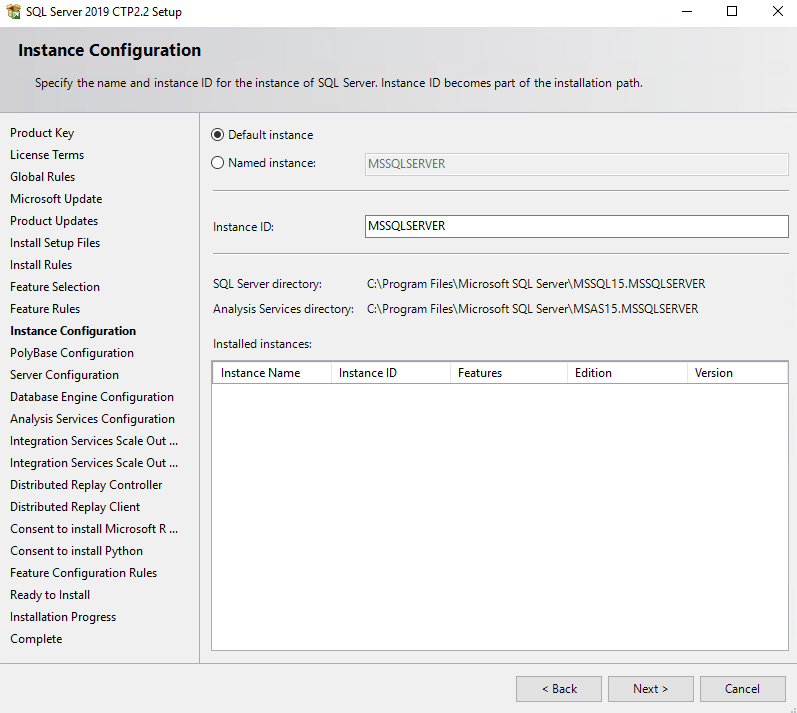
Task: Close the setup window
Action: click(778, 11)
